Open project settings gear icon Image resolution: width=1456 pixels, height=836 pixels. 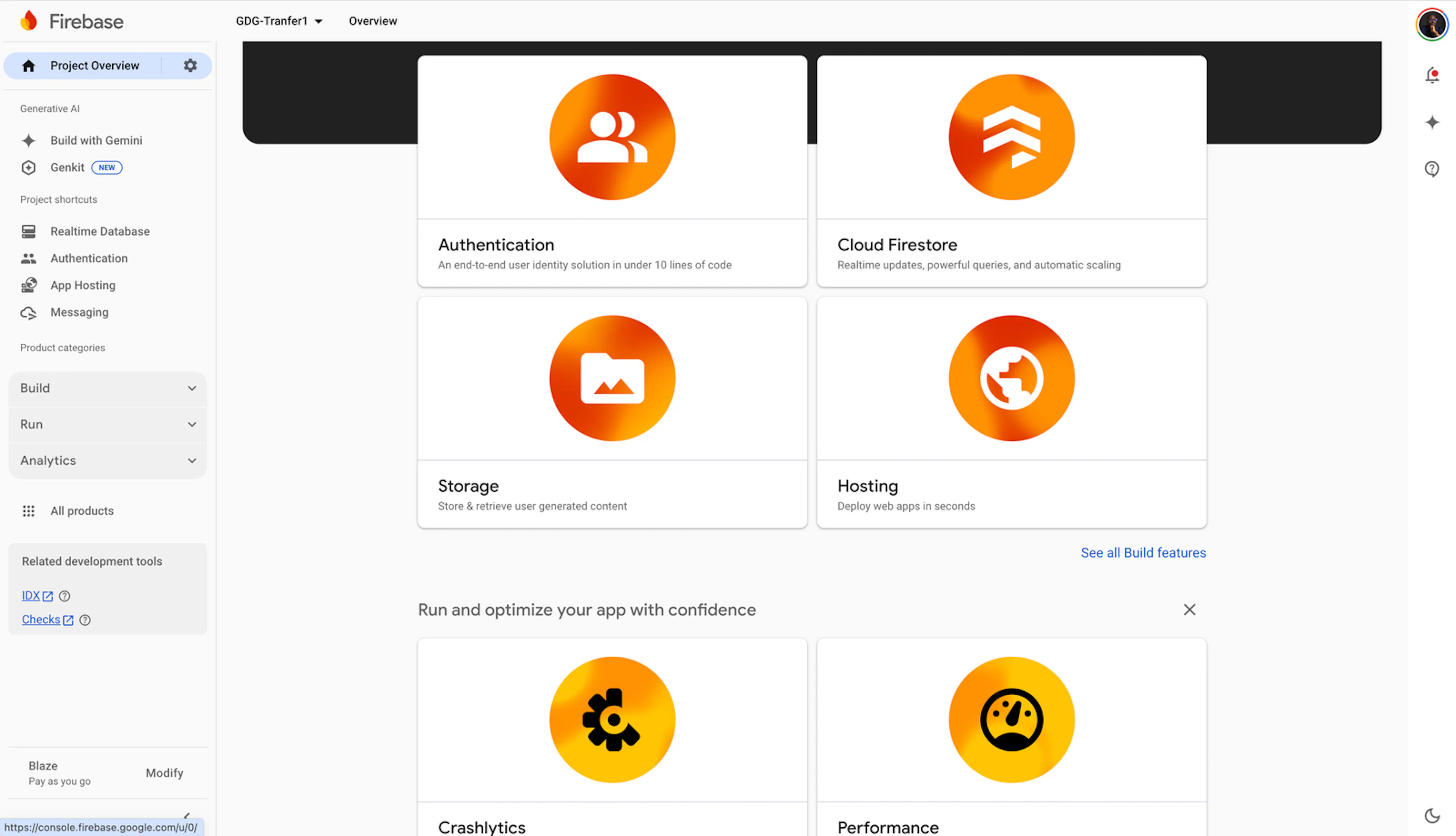pos(190,66)
